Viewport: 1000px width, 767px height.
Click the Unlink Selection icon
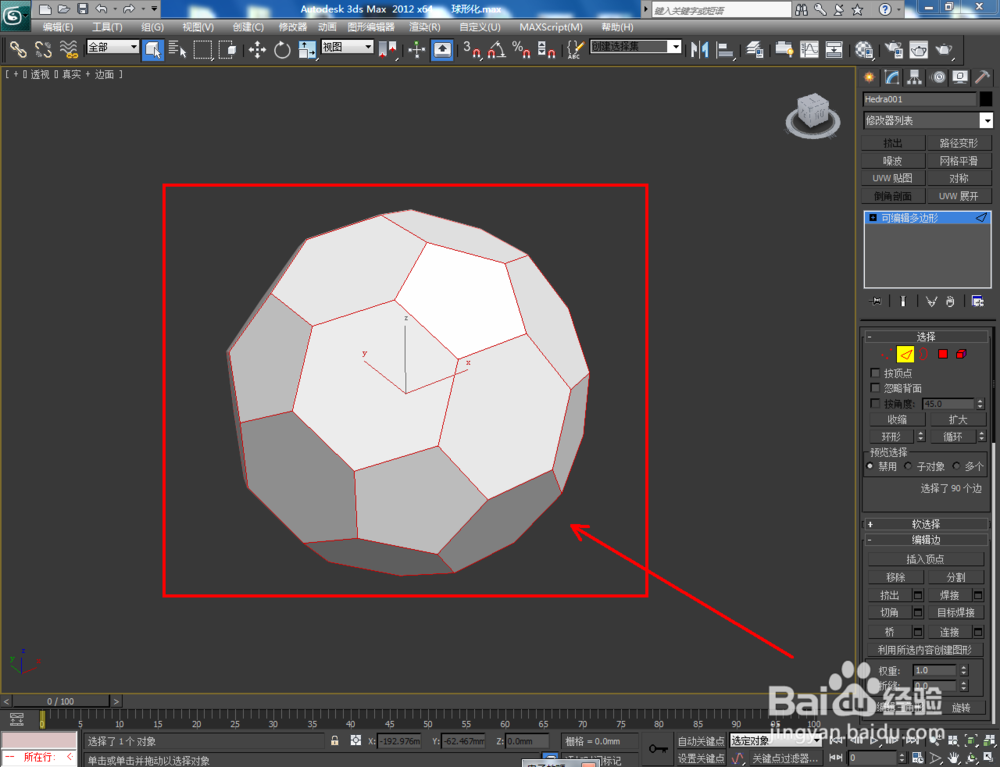coord(43,49)
